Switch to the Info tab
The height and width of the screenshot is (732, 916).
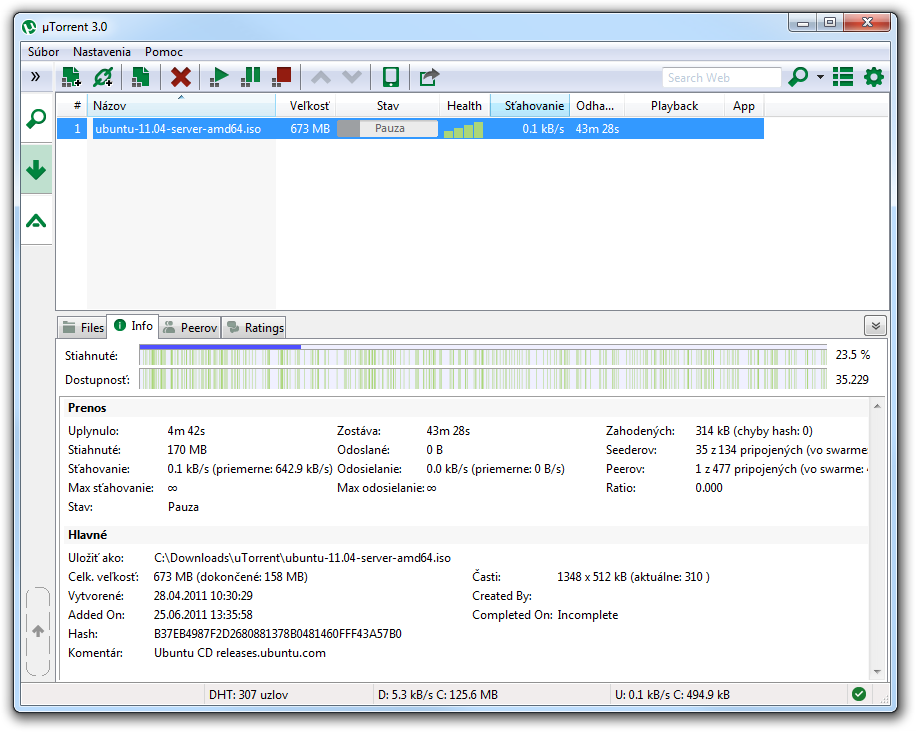pyautogui.click(x=133, y=326)
